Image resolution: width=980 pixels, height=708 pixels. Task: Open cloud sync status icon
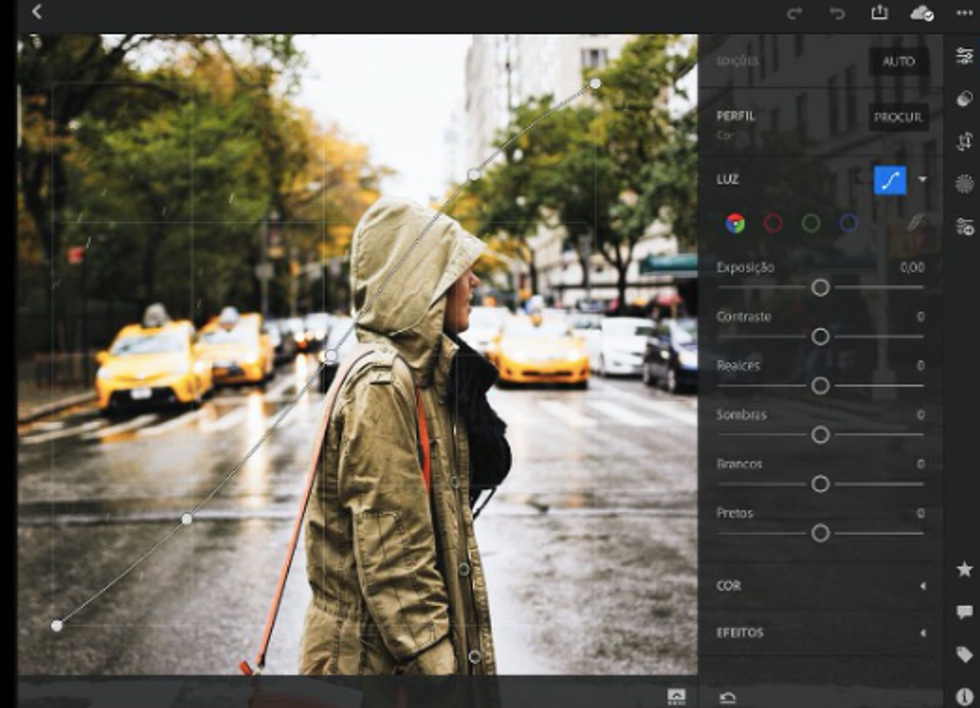tap(921, 13)
